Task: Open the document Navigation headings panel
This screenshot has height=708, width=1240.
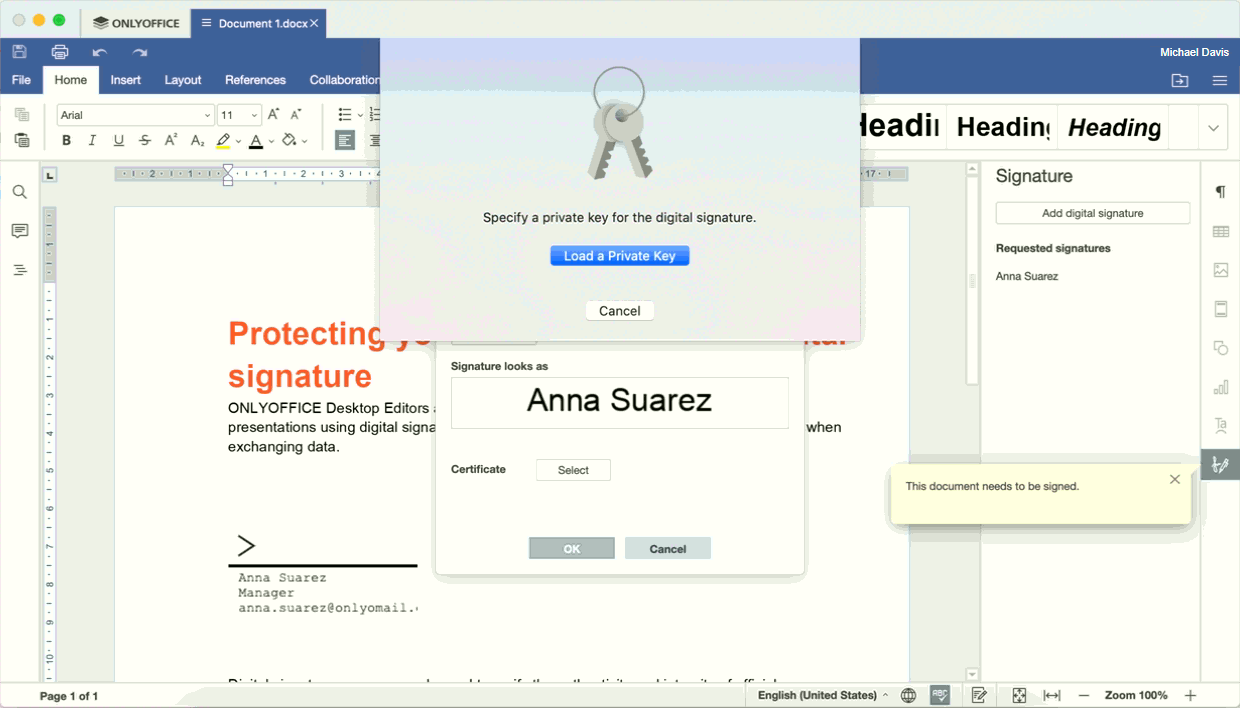Action: pyautogui.click(x=19, y=269)
